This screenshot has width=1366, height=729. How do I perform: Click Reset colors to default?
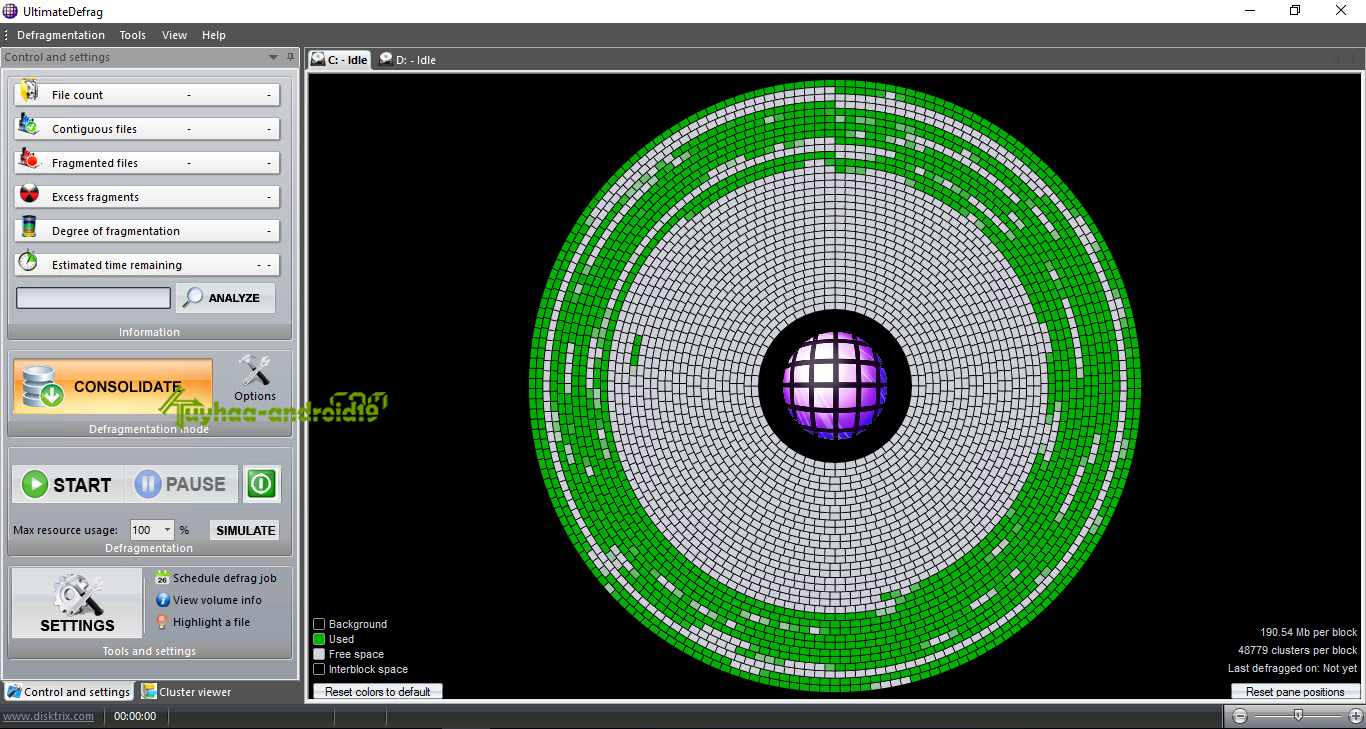point(378,692)
